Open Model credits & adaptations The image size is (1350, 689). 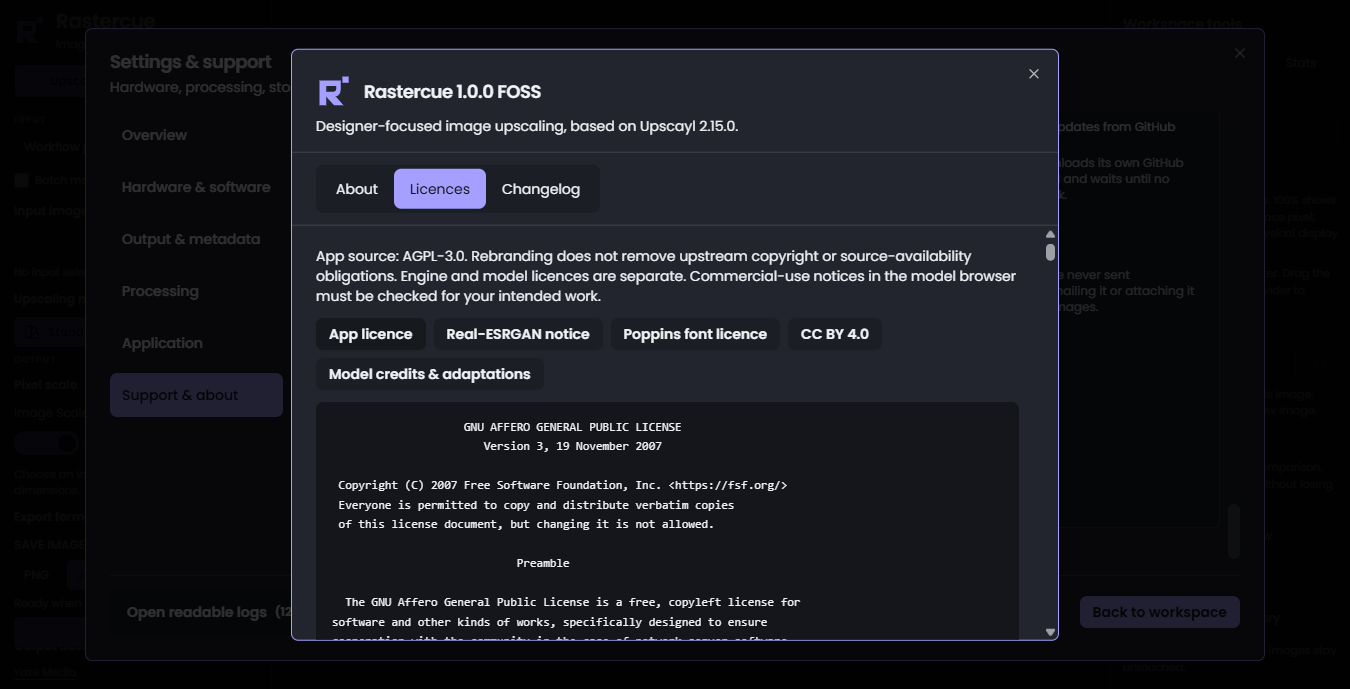click(x=430, y=374)
